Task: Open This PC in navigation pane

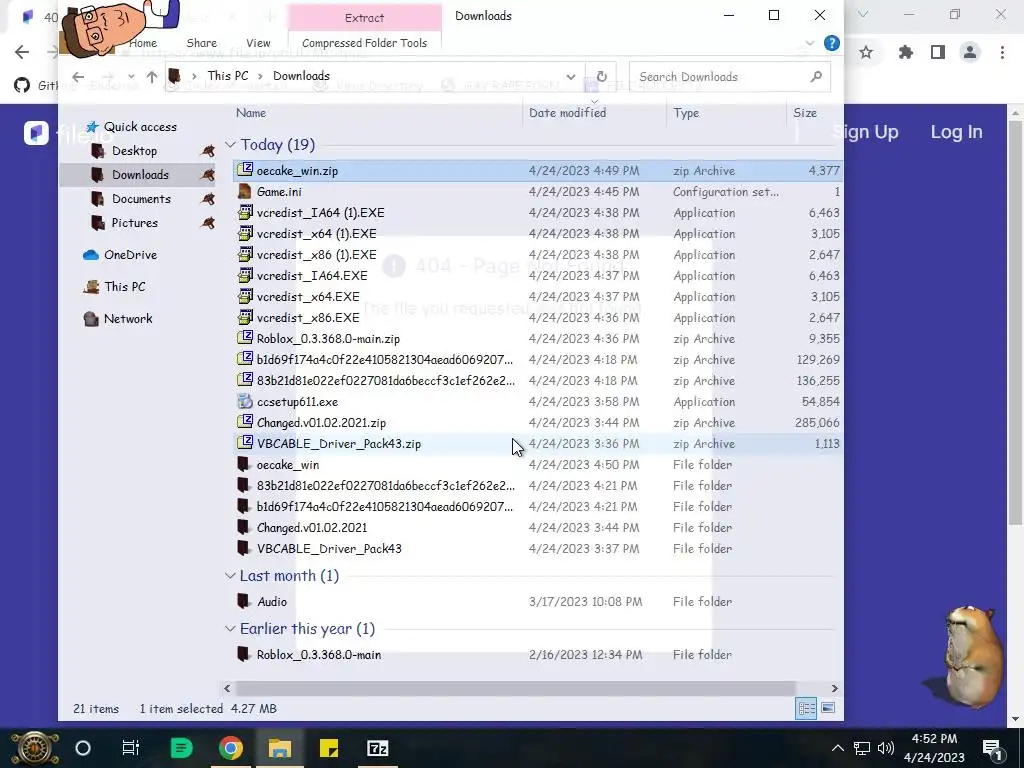Action: 115,287
